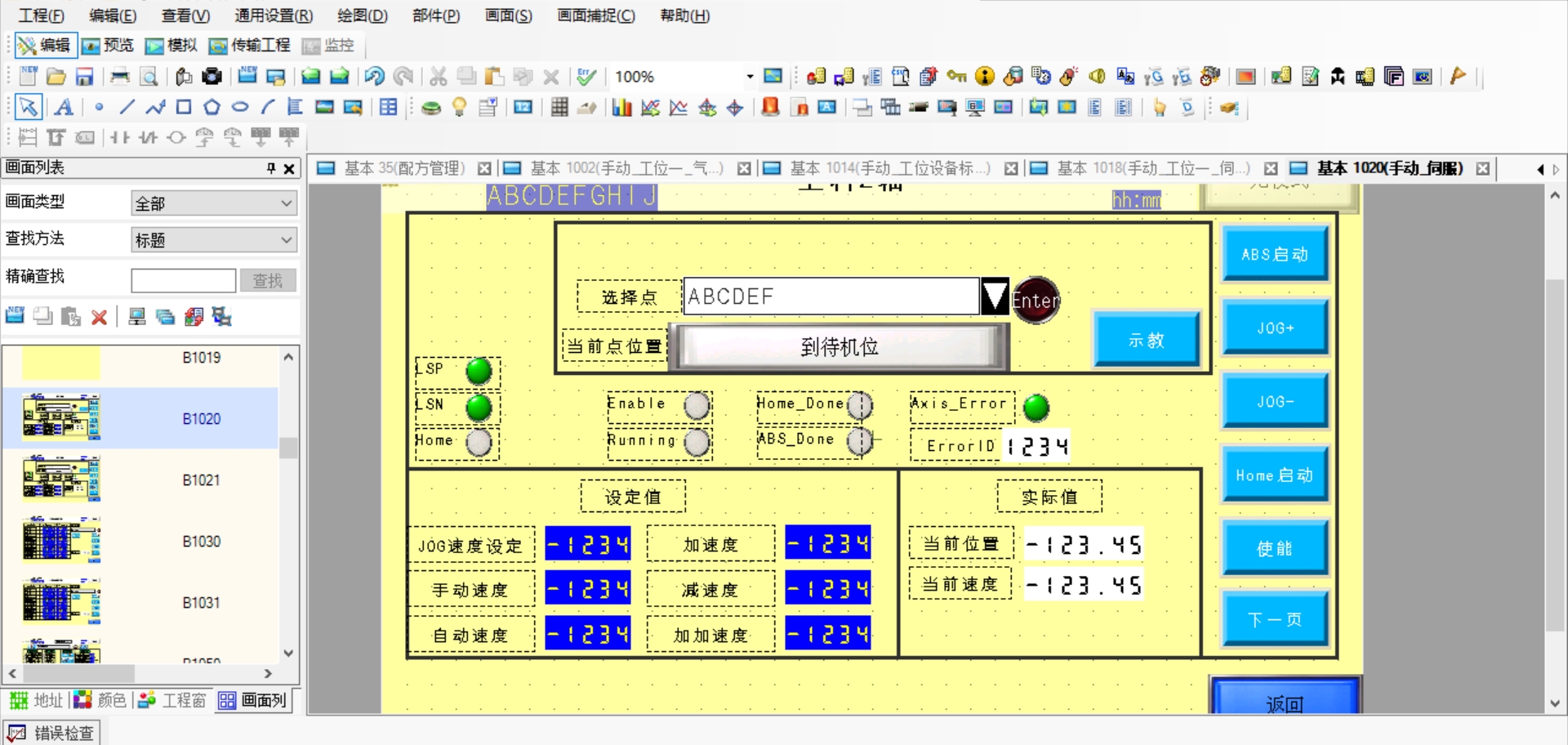Open the 工程(F) menu
The height and width of the screenshot is (745, 1568).
coord(42,16)
